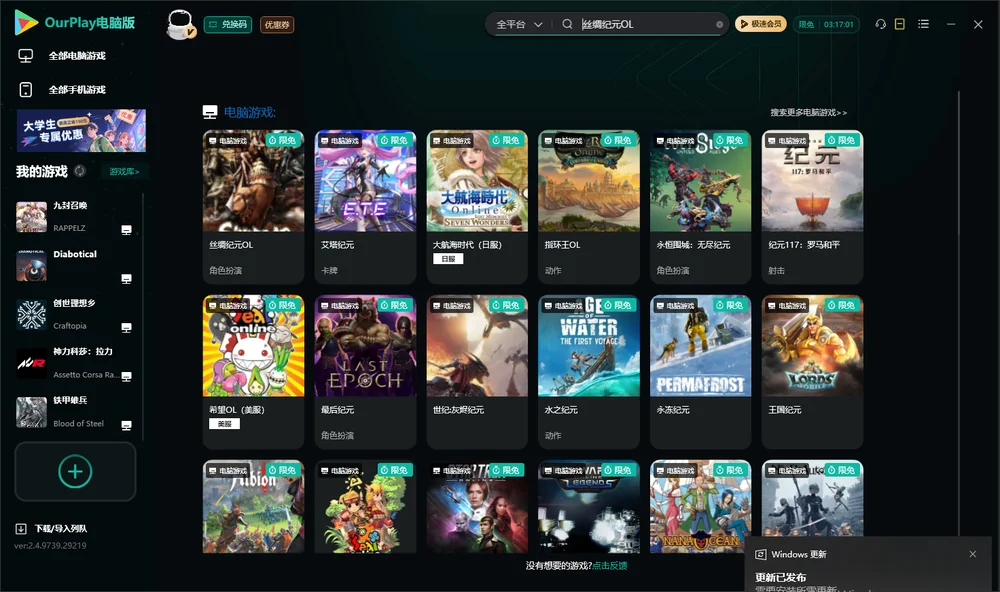Open the 大航海时代 (日服) game card

477,207
